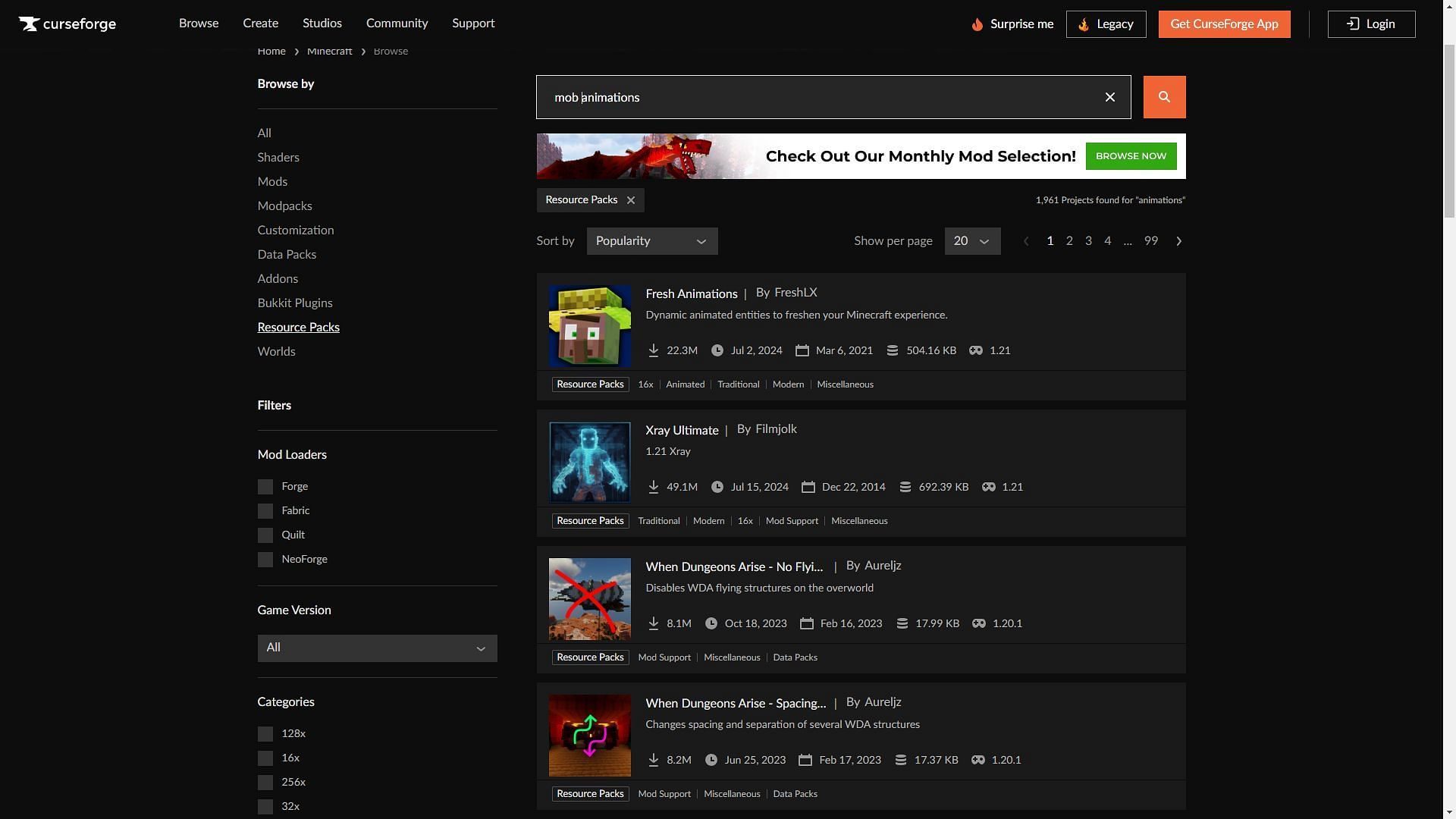Image resolution: width=1456 pixels, height=819 pixels.
Task: Click the flame icon beside Surprise me
Action: 977,24
